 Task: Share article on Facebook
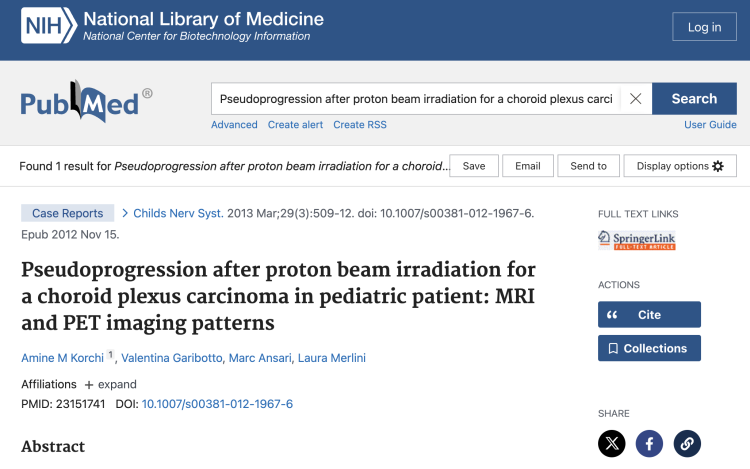[x=649, y=443]
